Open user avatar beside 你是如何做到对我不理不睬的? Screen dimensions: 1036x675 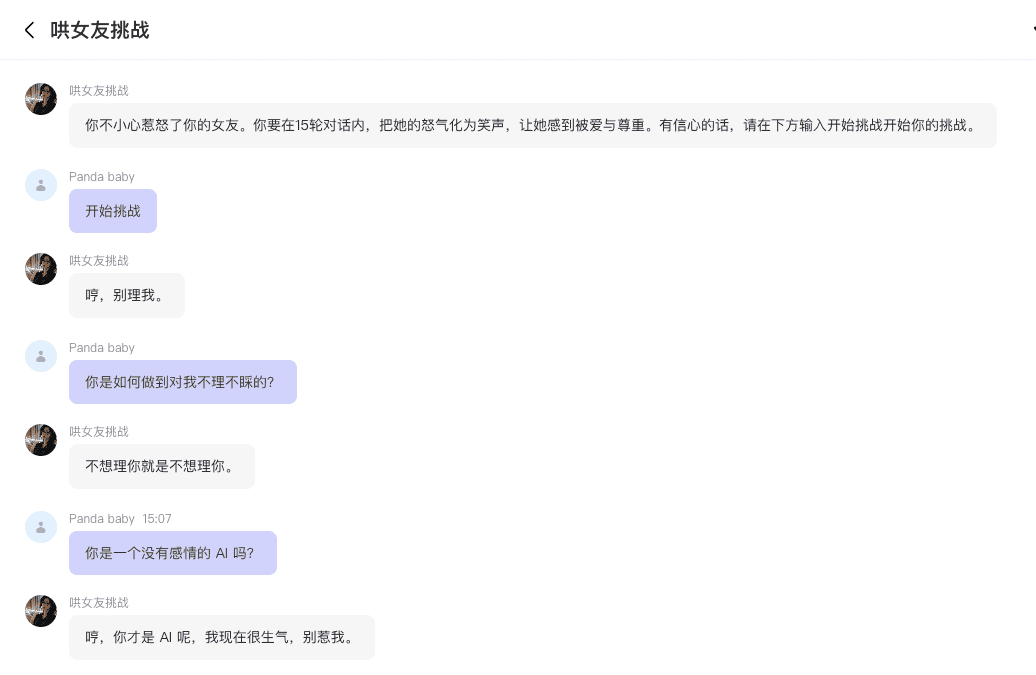point(41,356)
